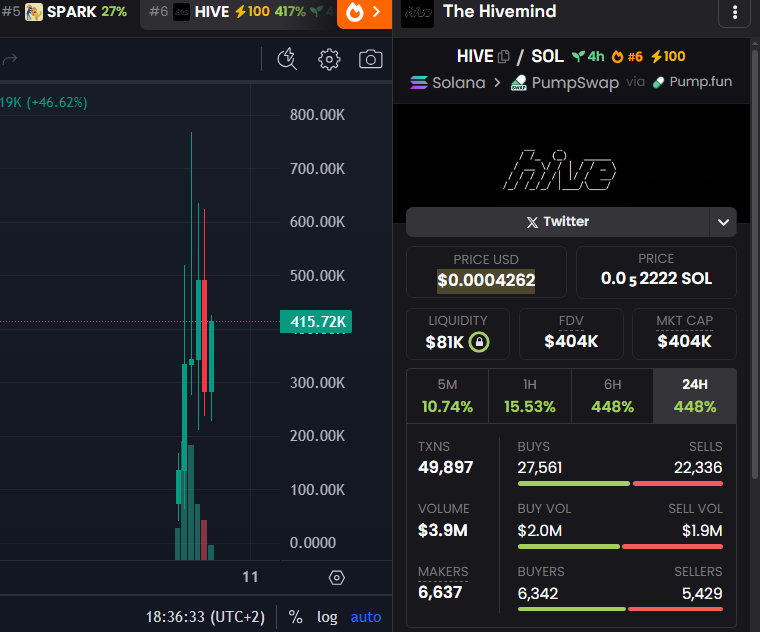Screen dimensions: 760x632
Task: Click the PumpSwap DEX icon
Action: 519,83
